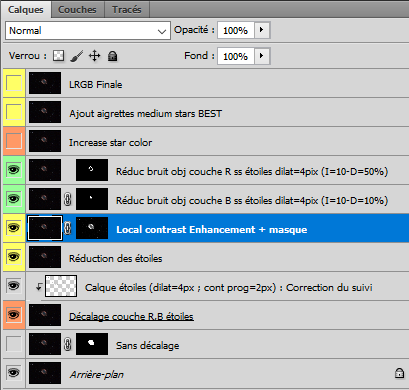Lock transparent pixels icon
The width and height of the screenshot is (409, 390).
coord(59,56)
